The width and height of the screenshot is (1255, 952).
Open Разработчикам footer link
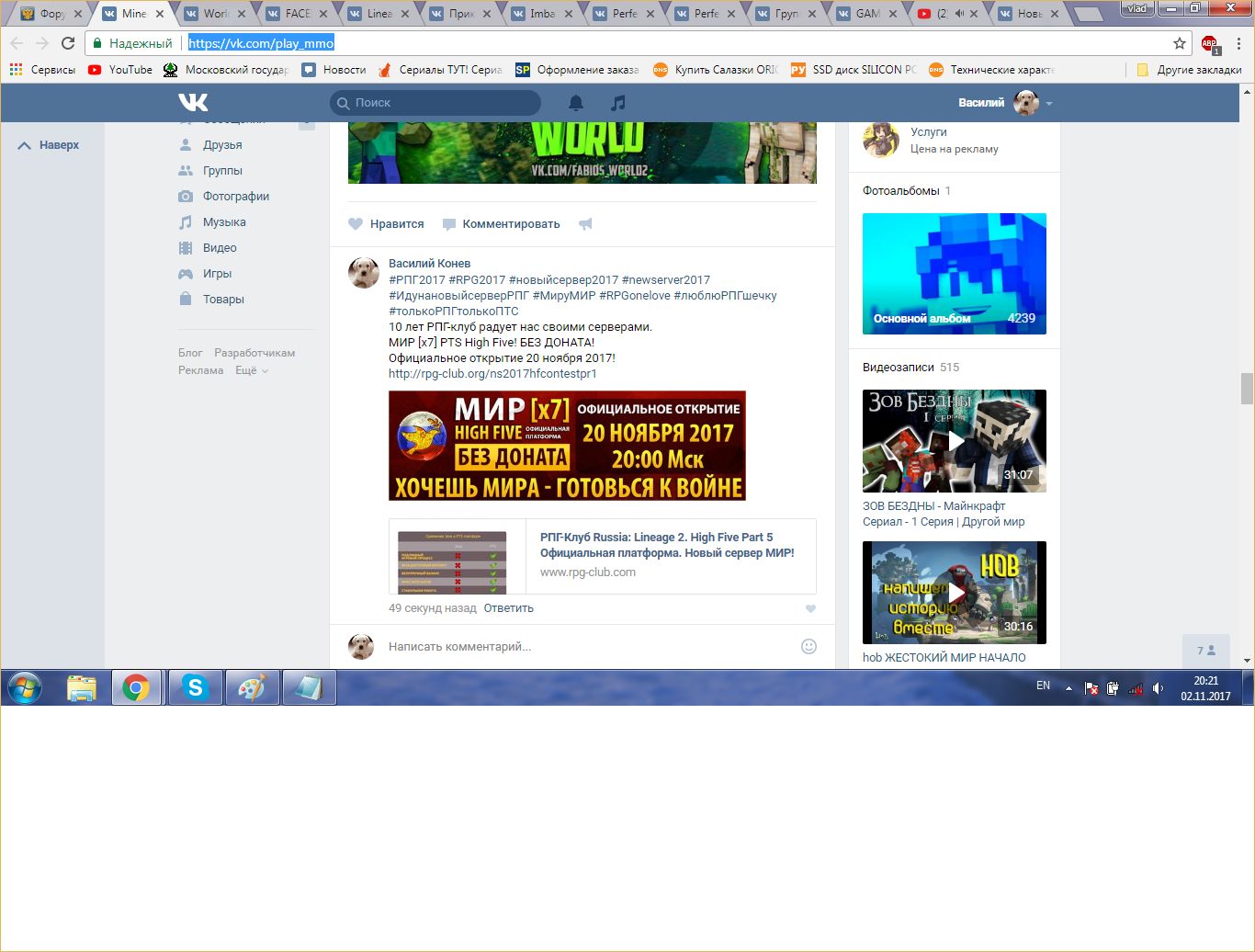tap(254, 353)
